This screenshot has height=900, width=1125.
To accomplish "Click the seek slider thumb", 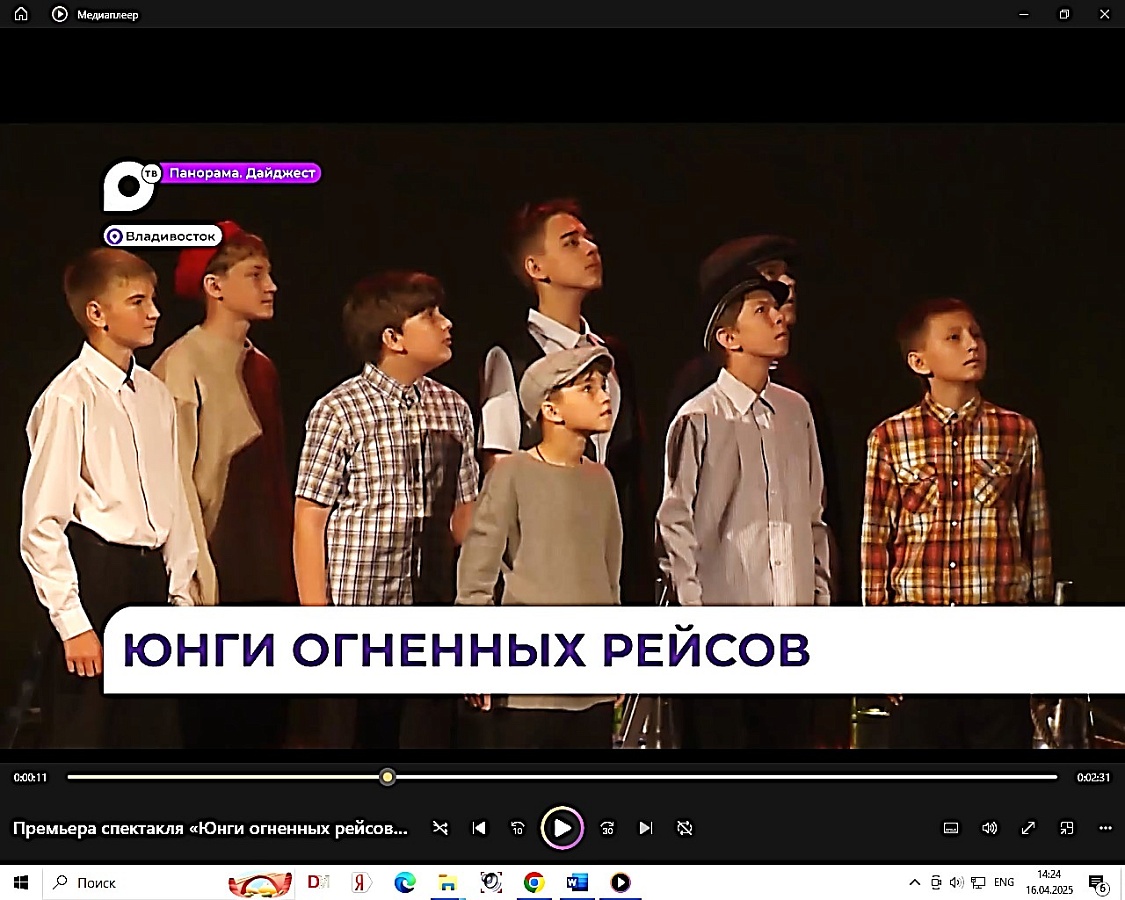I will 387,777.
